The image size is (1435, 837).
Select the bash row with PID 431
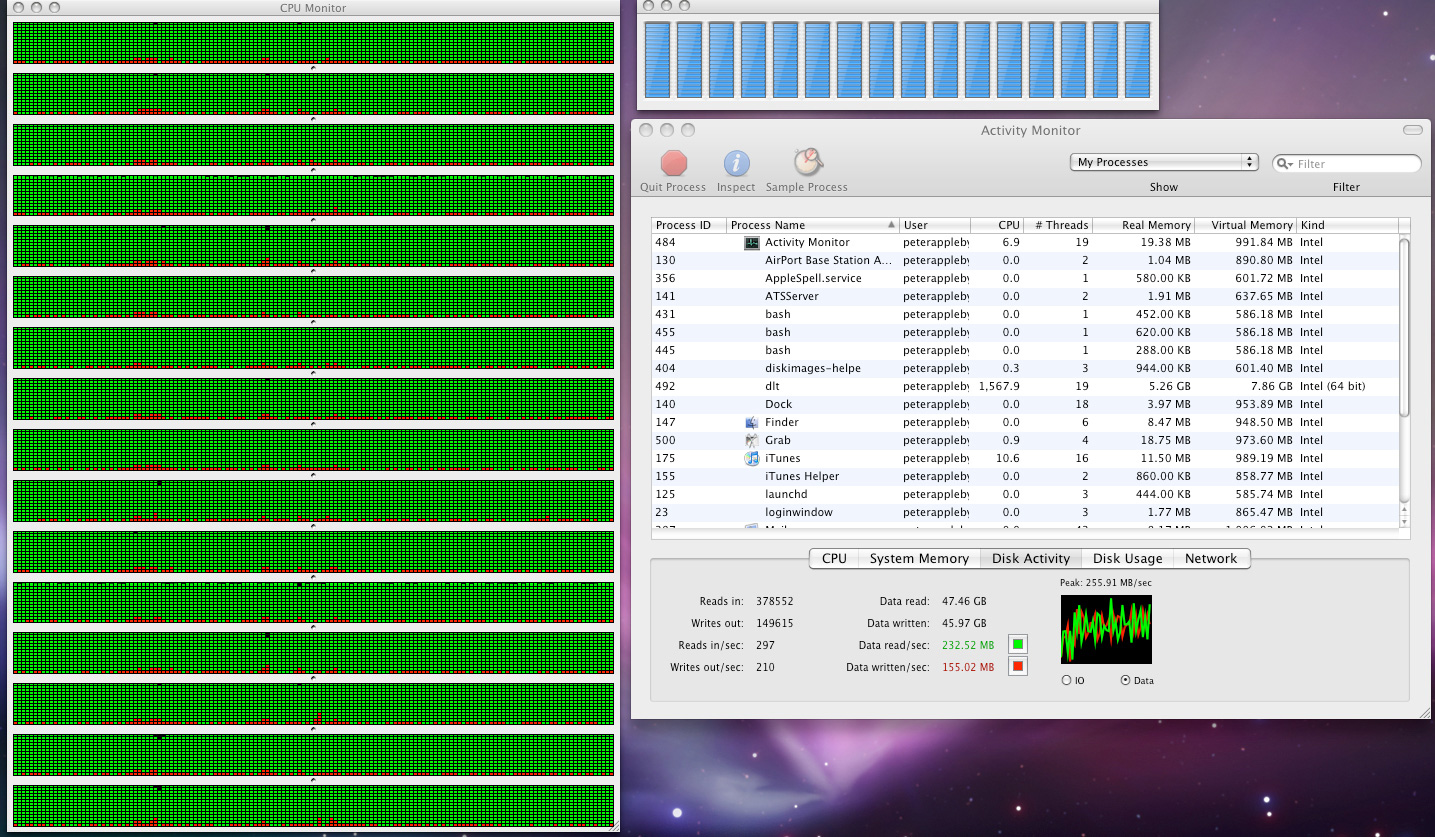(x=1024, y=314)
